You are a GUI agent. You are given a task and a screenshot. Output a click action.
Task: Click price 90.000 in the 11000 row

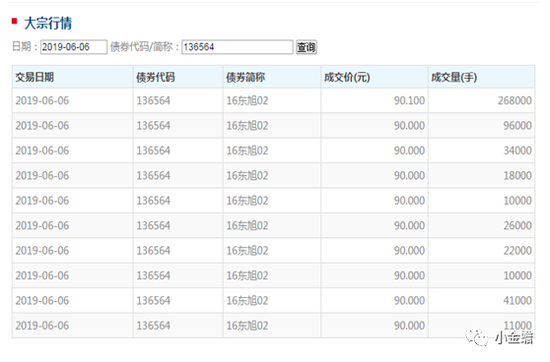[x=409, y=326]
